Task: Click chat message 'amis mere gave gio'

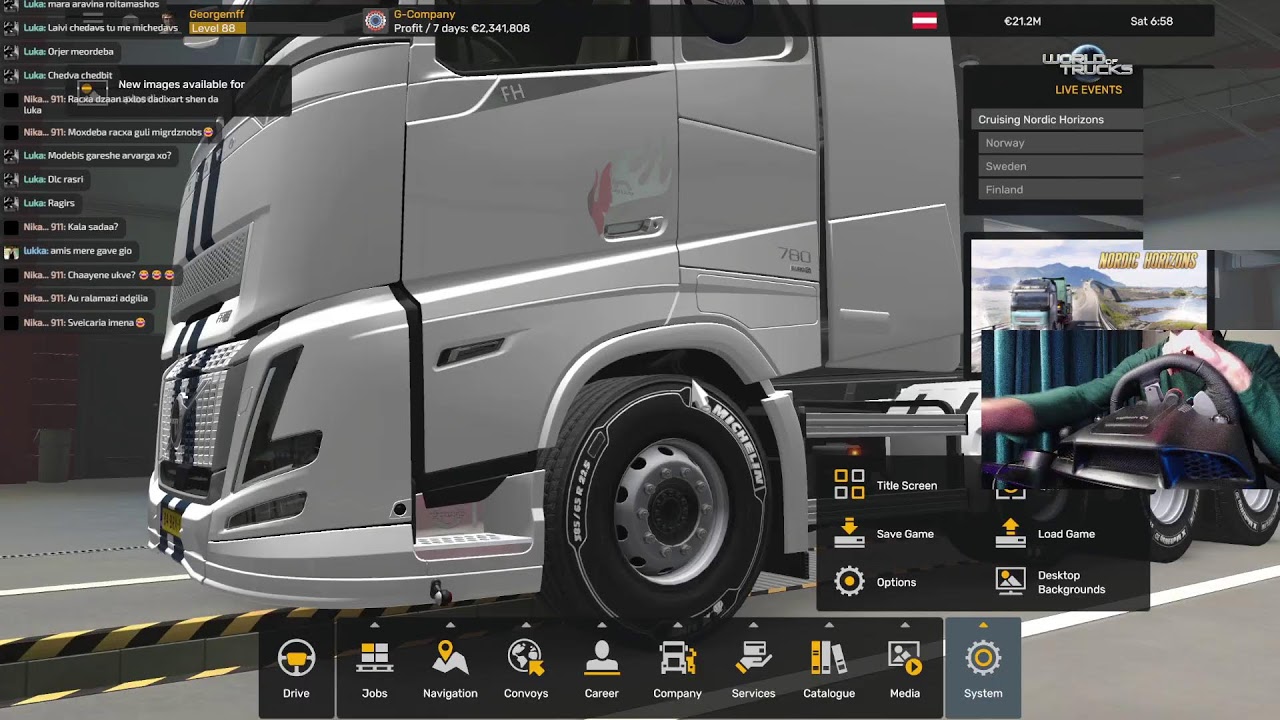Action: pos(91,251)
